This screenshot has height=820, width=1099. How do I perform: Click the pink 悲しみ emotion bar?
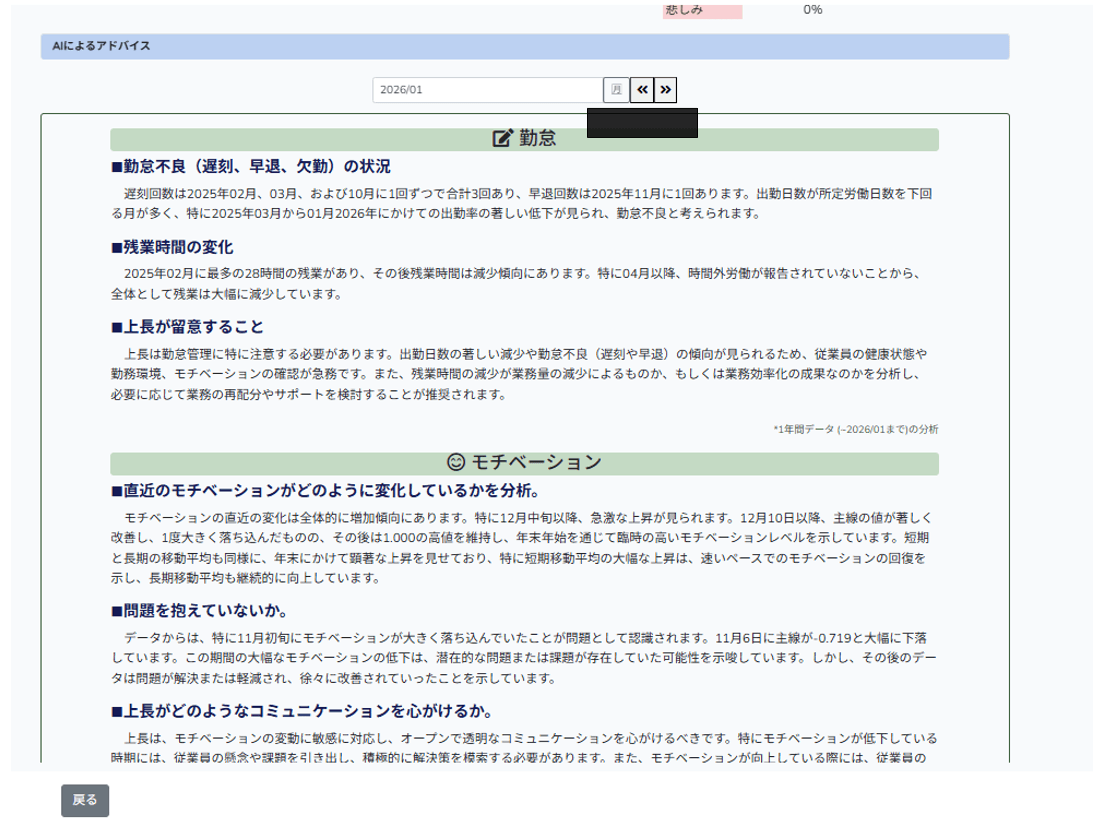click(x=702, y=11)
